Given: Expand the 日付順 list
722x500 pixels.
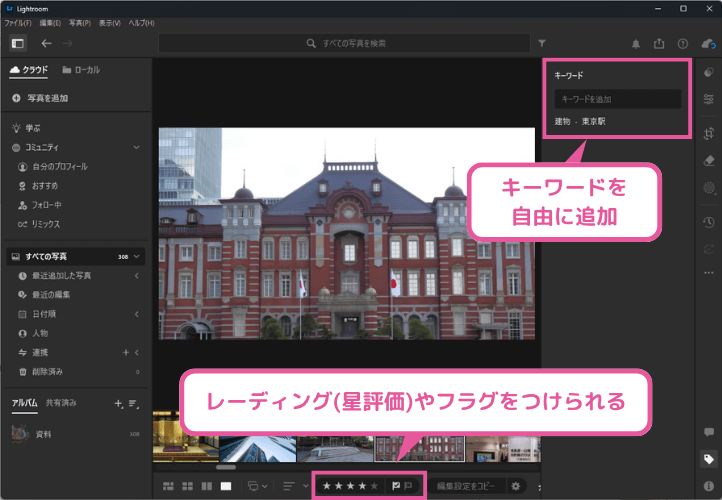Looking at the screenshot, I should click(136, 314).
